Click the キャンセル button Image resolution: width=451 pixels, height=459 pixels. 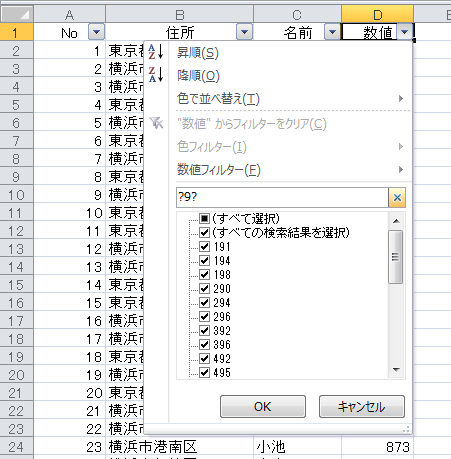click(362, 406)
